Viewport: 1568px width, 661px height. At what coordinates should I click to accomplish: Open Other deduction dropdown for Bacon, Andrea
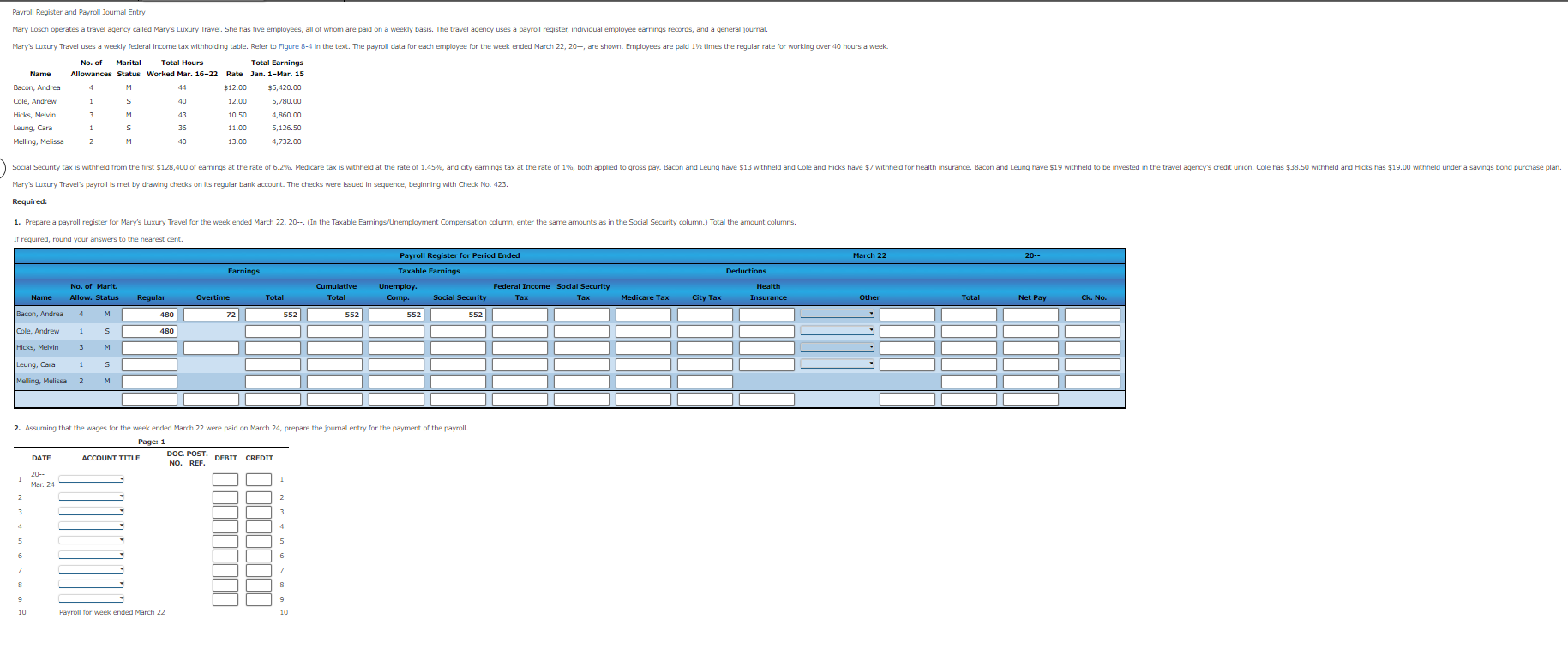tap(837, 314)
